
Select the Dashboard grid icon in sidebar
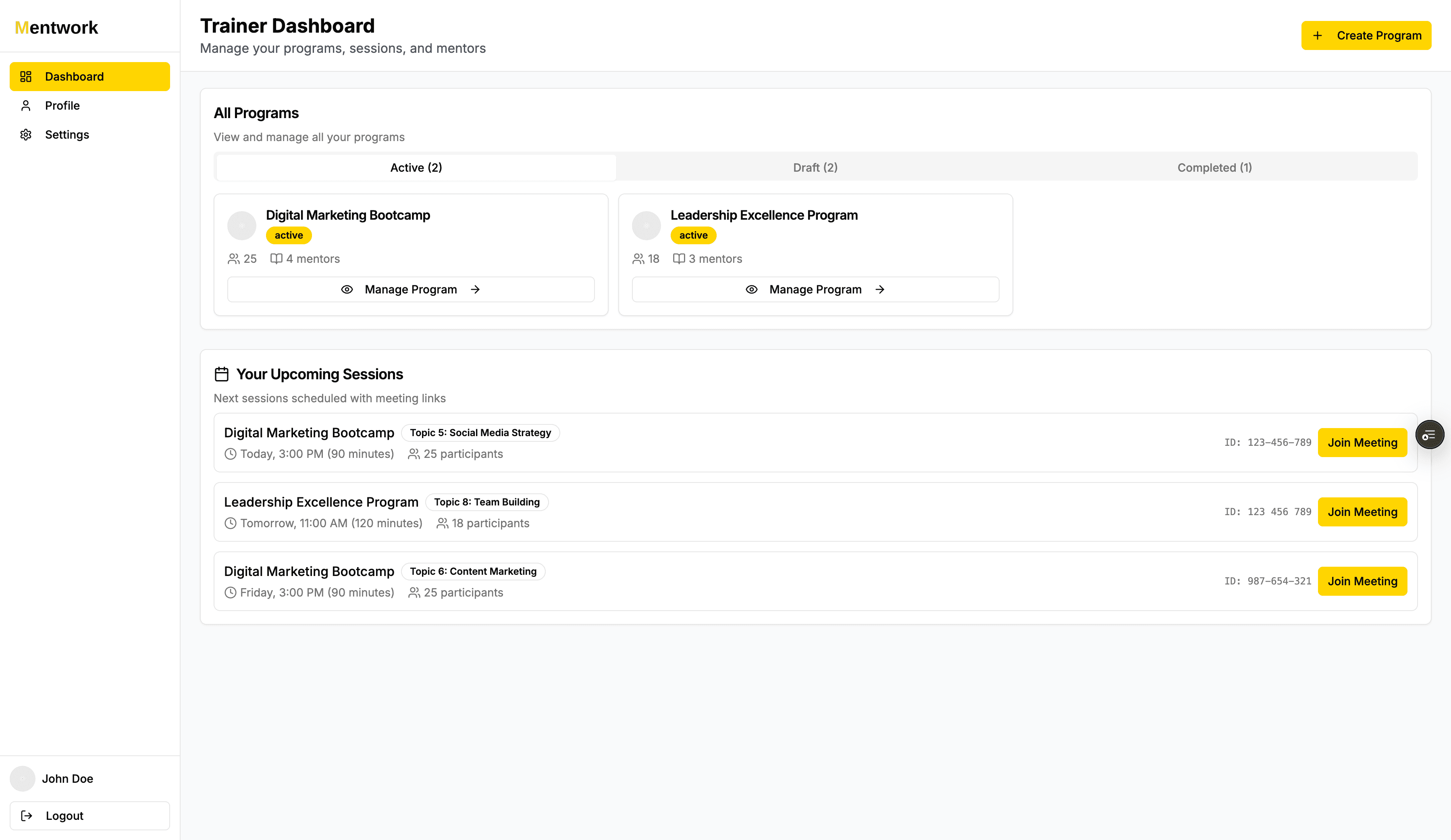26,76
